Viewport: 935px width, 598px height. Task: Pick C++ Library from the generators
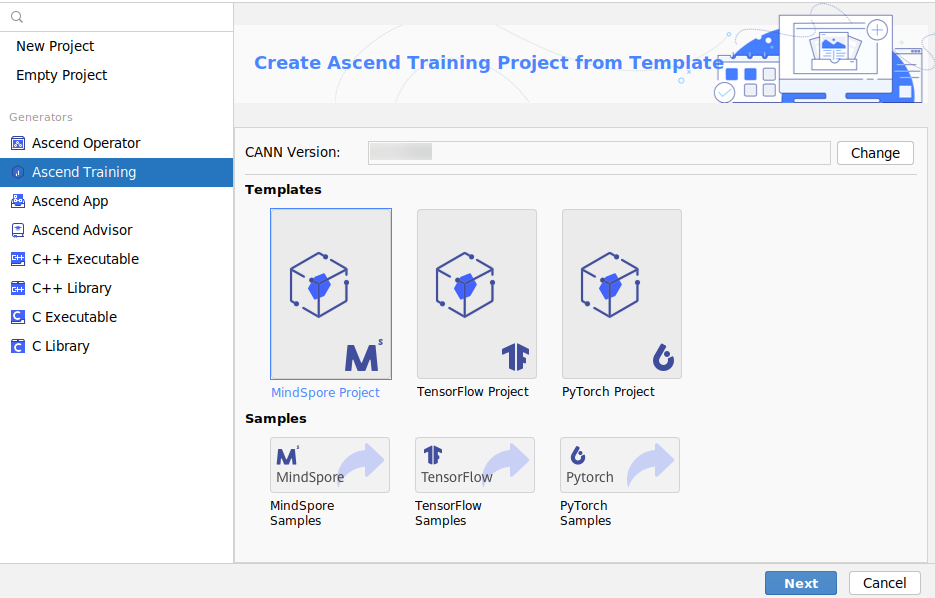click(72, 289)
